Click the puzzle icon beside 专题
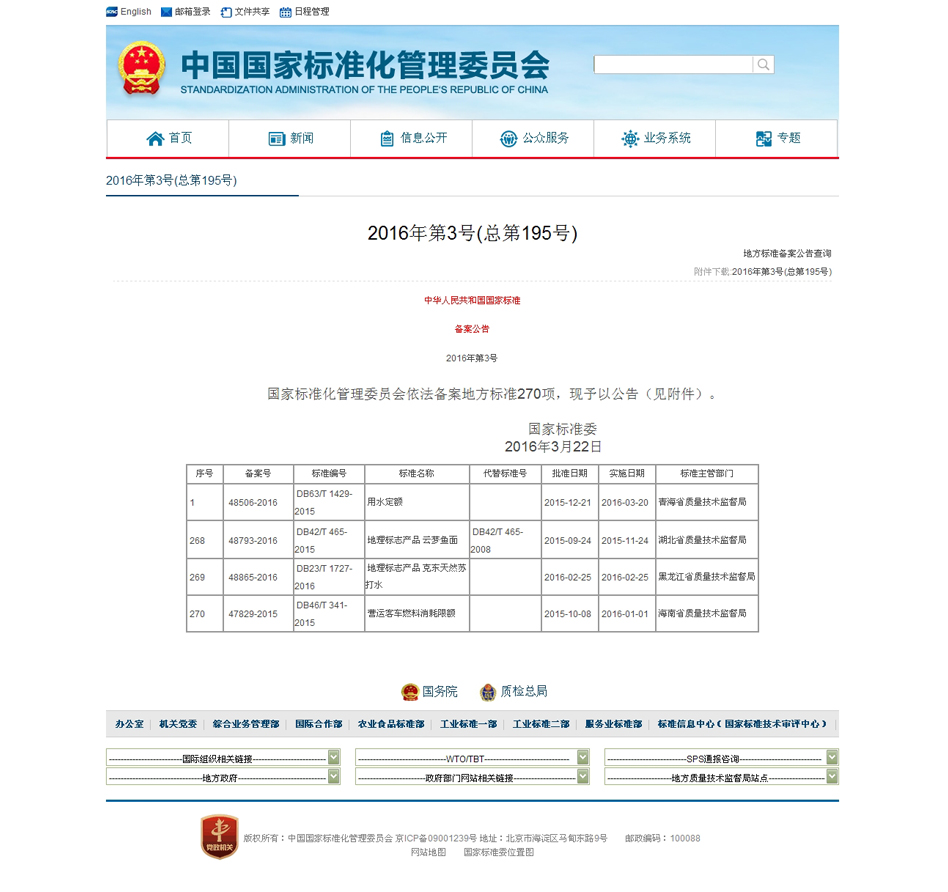 click(x=764, y=139)
